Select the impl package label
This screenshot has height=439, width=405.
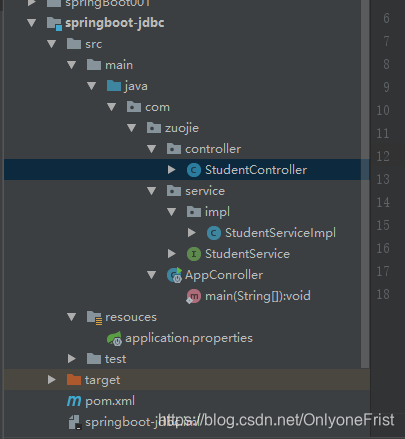(217, 212)
